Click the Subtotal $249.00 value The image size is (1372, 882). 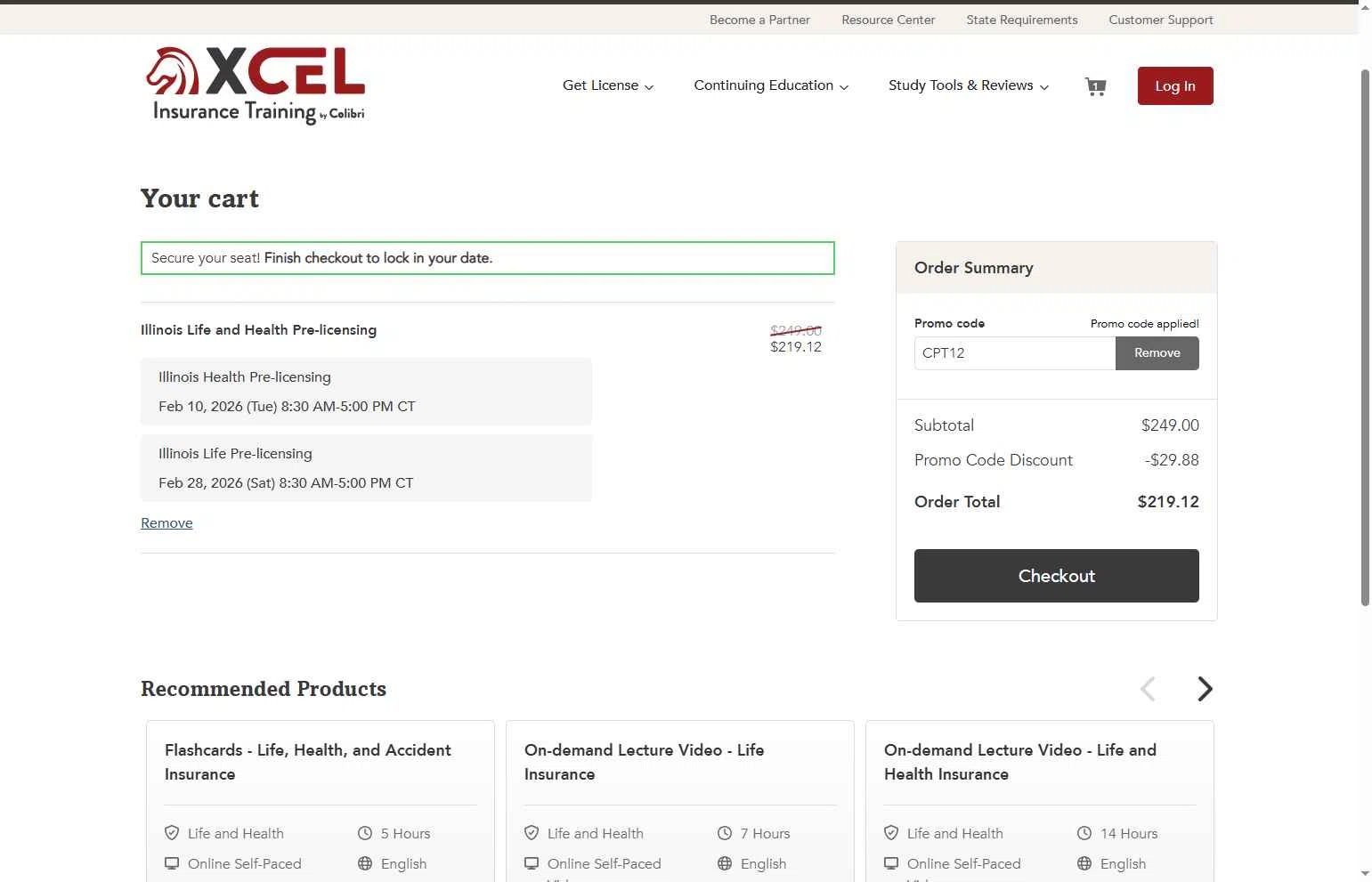coord(1170,425)
